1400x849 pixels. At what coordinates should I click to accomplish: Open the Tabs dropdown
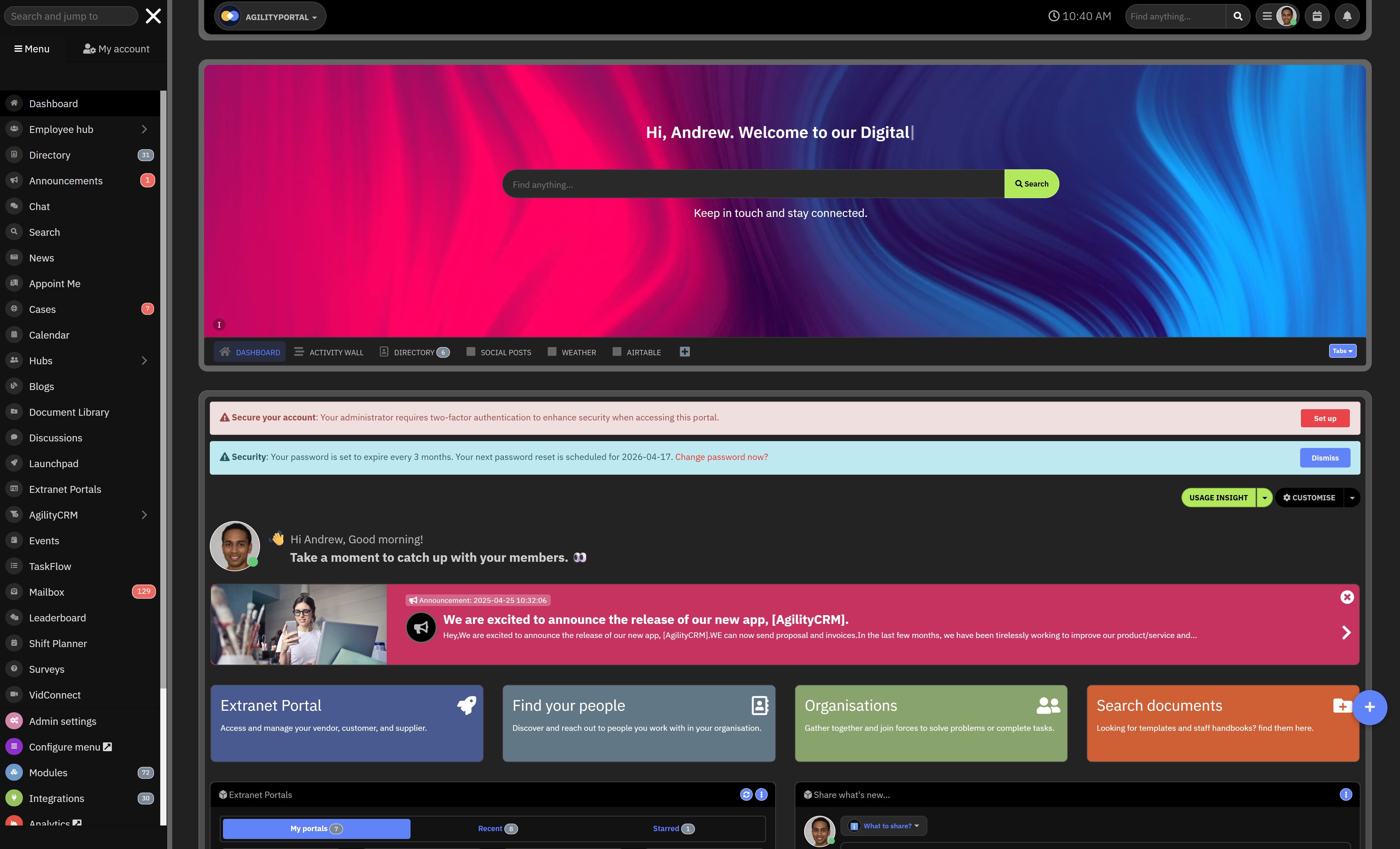[1342, 351]
